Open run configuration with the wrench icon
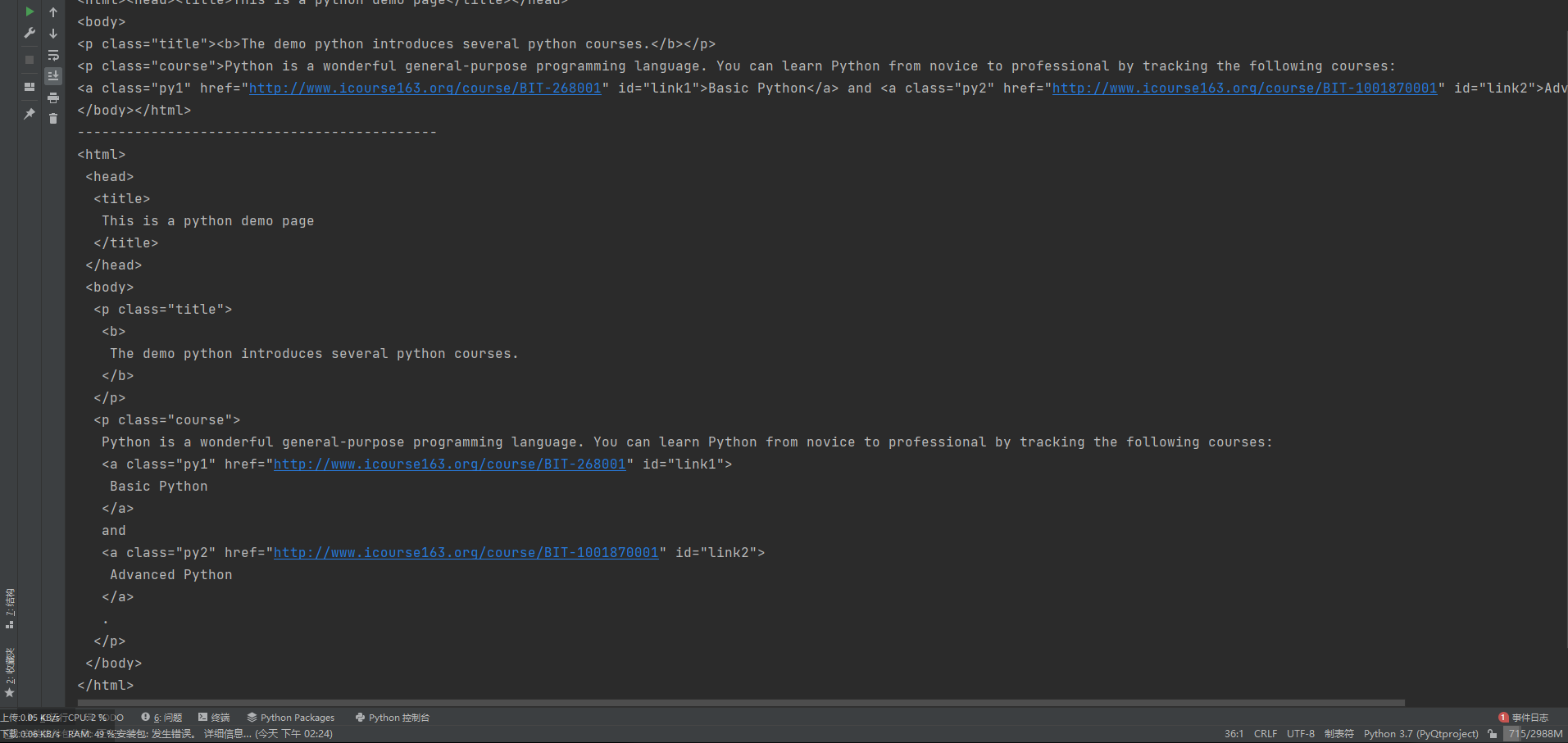1568x743 pixels. click(30, 34)
